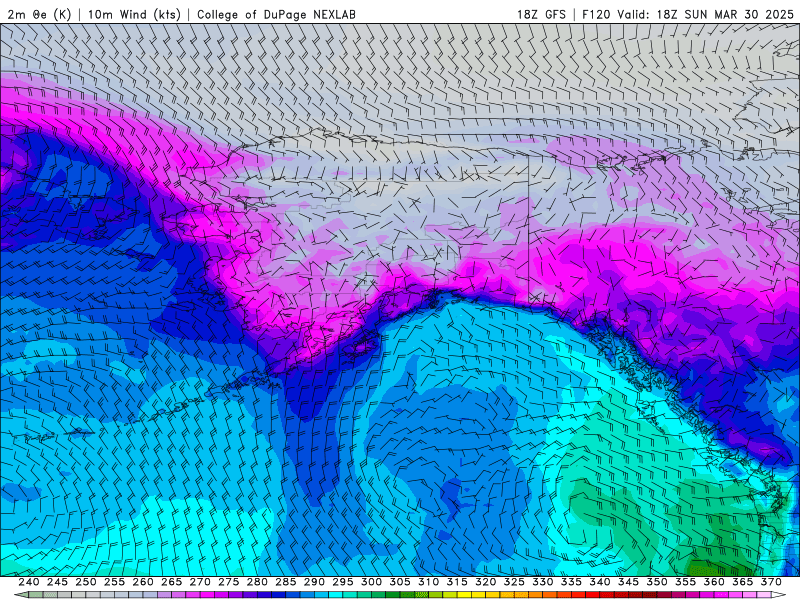Click the 320 scale number
This screenshot has width=800, height=600.
[x=486, y=582]
